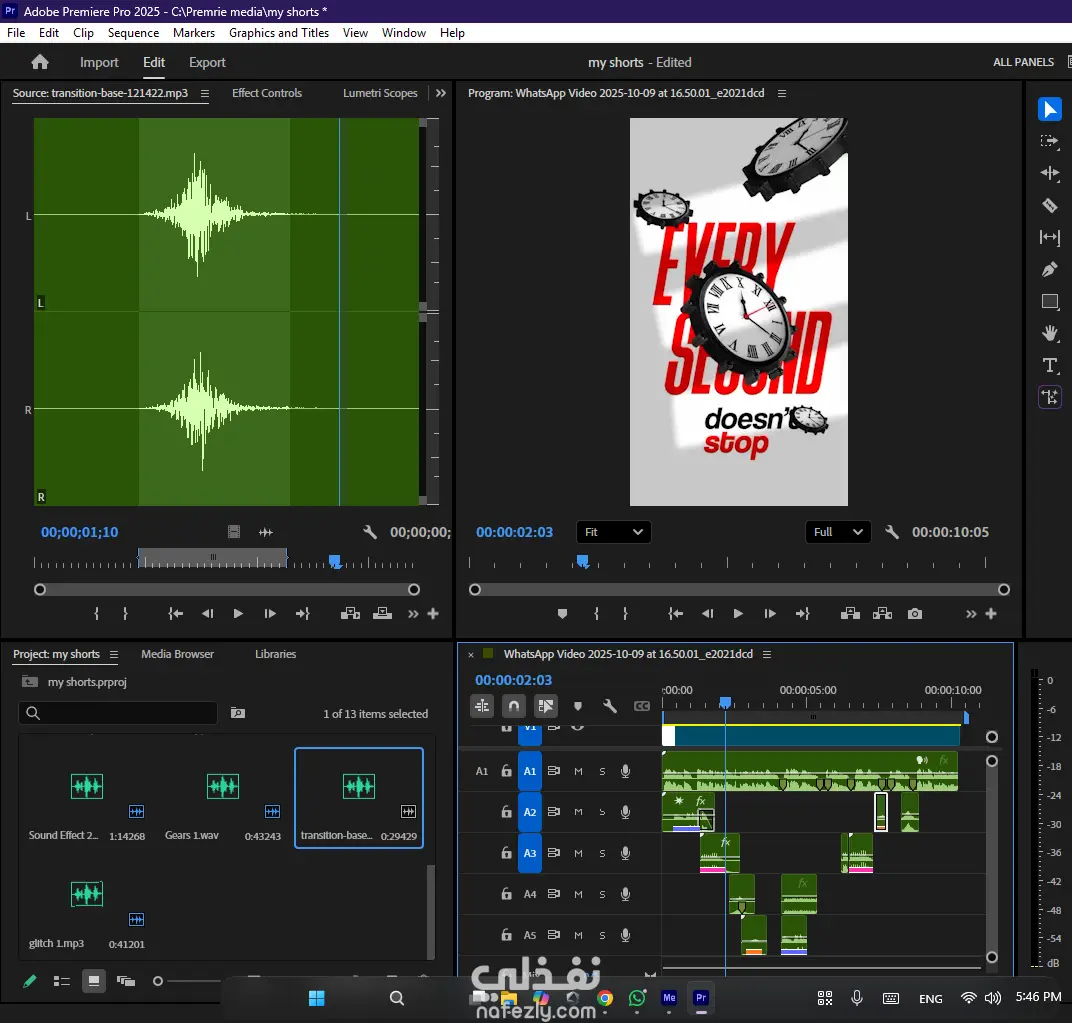Pick the Ripple Edit tool
This screenshot has height=1023, width=1072.
coord(1049,173)
